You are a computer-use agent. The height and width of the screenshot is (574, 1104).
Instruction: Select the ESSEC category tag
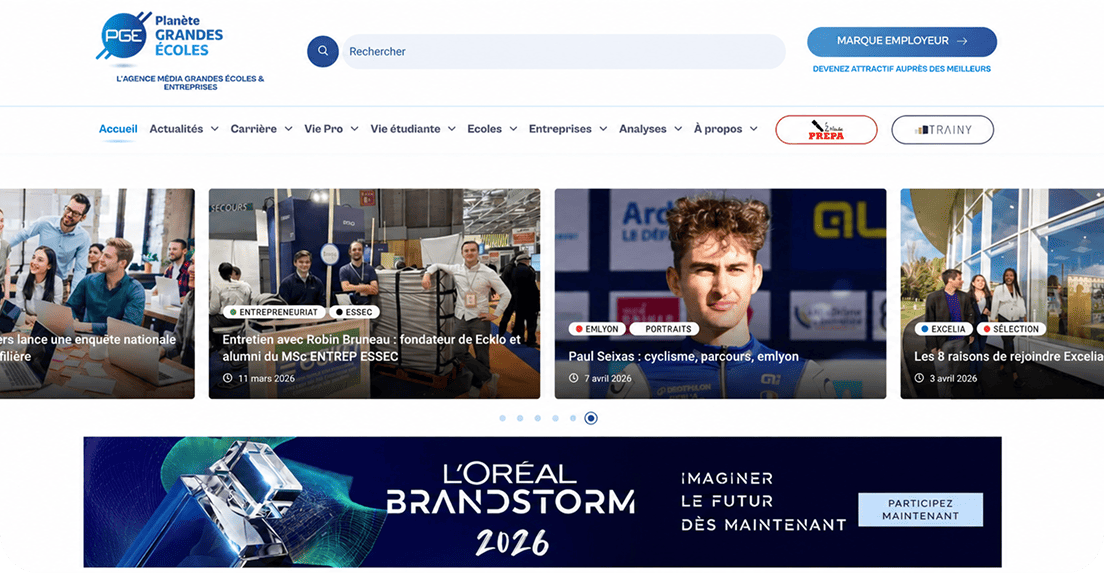[354, 312]
